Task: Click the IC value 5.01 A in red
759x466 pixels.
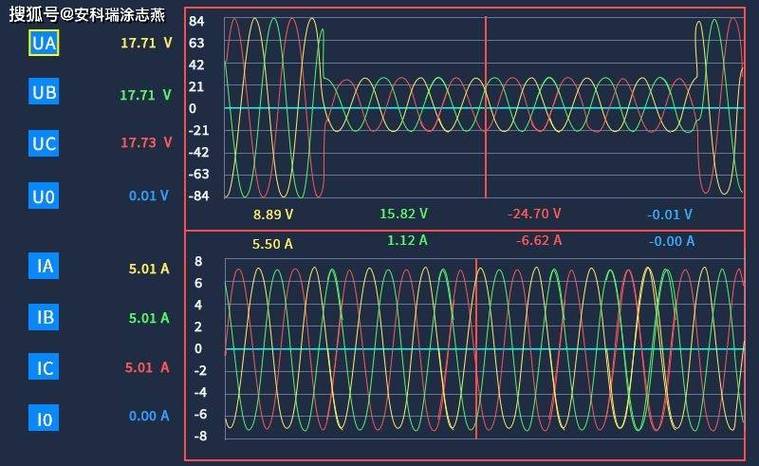Action: [147, 367]
